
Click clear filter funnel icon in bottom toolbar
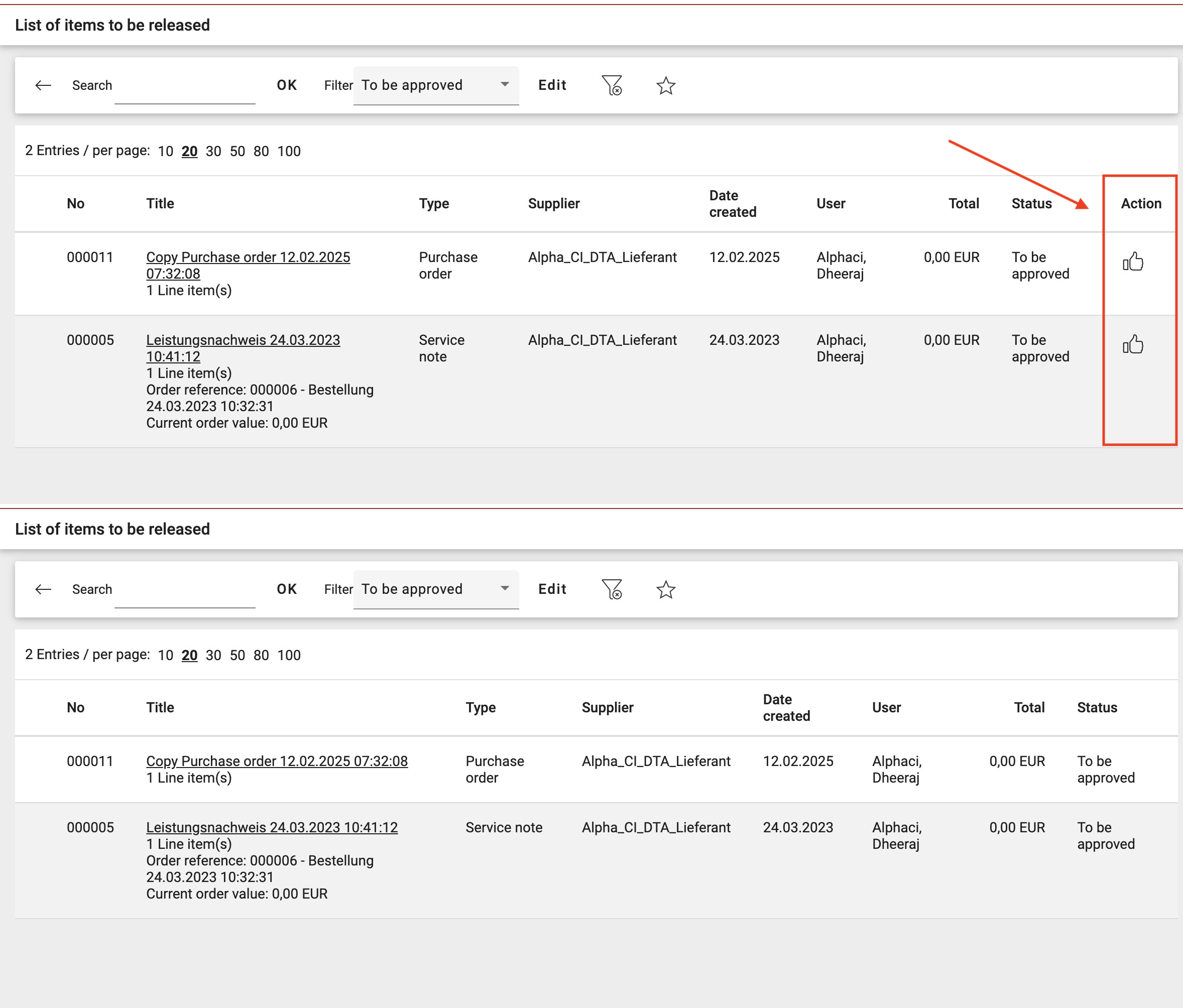tap(612, 590)
